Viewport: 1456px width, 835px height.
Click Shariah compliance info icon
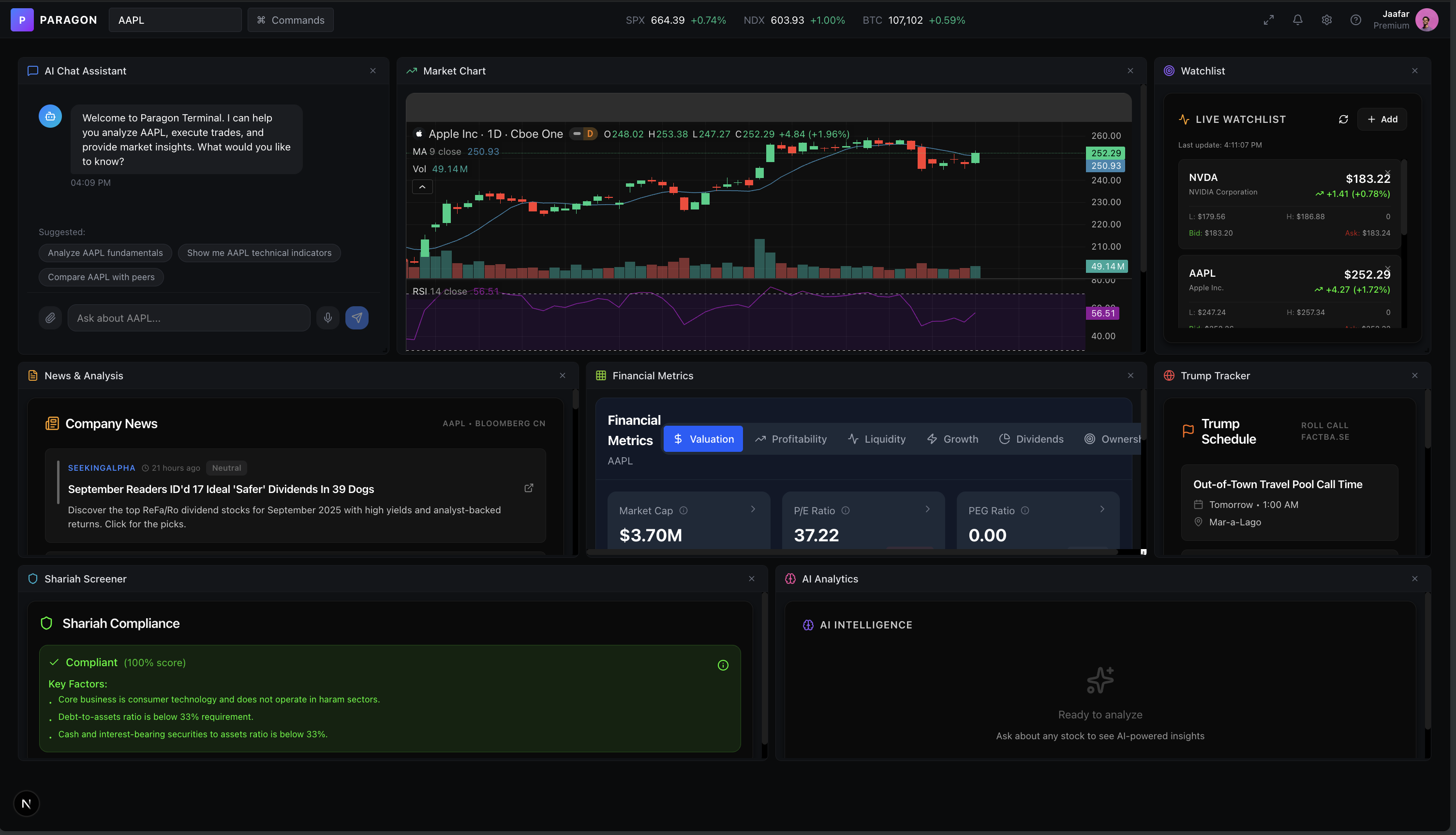723,665
